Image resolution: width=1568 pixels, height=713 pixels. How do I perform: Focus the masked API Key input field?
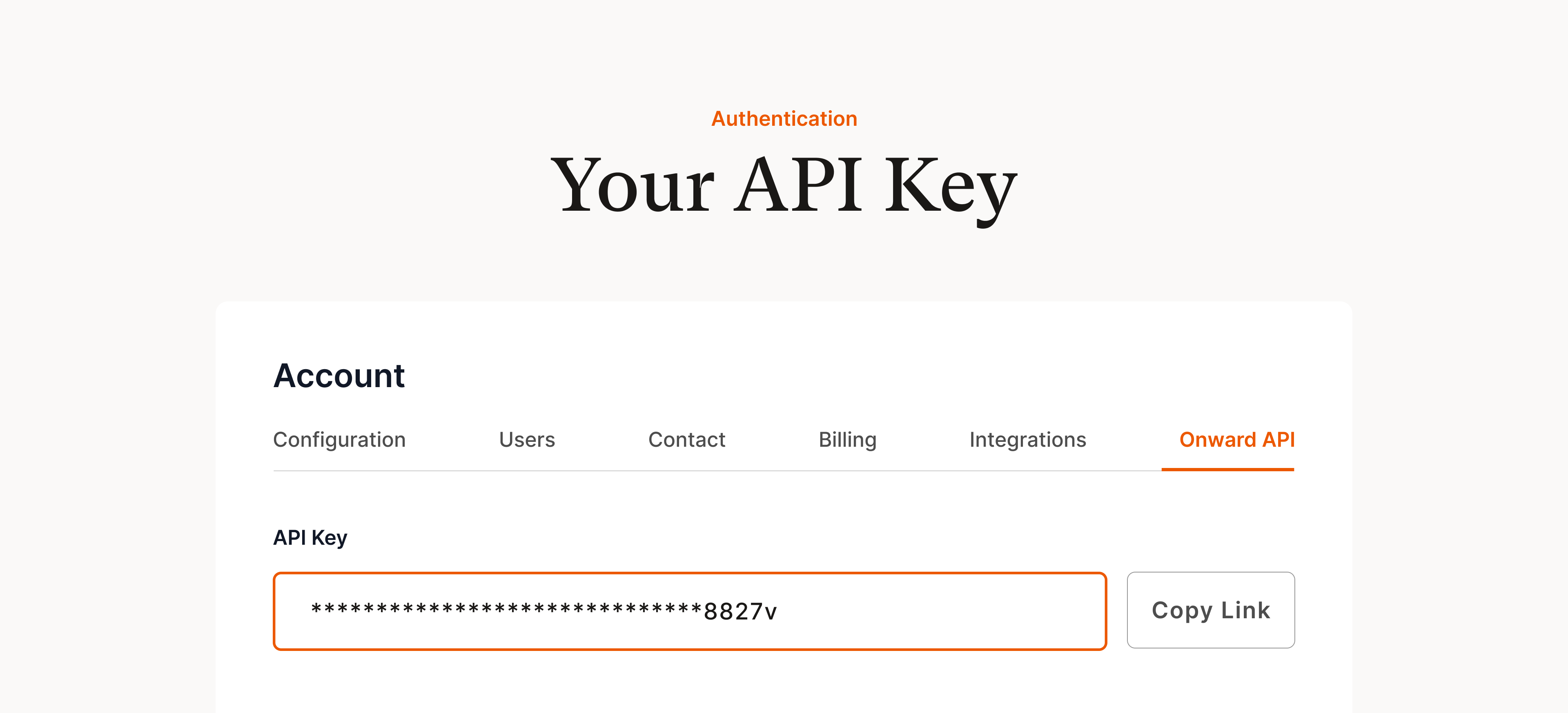(689, 611)
